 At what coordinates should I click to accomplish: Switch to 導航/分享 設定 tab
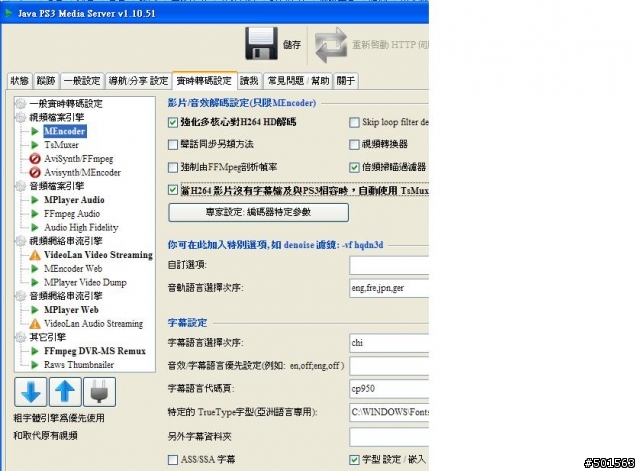[x=138, y=81]
